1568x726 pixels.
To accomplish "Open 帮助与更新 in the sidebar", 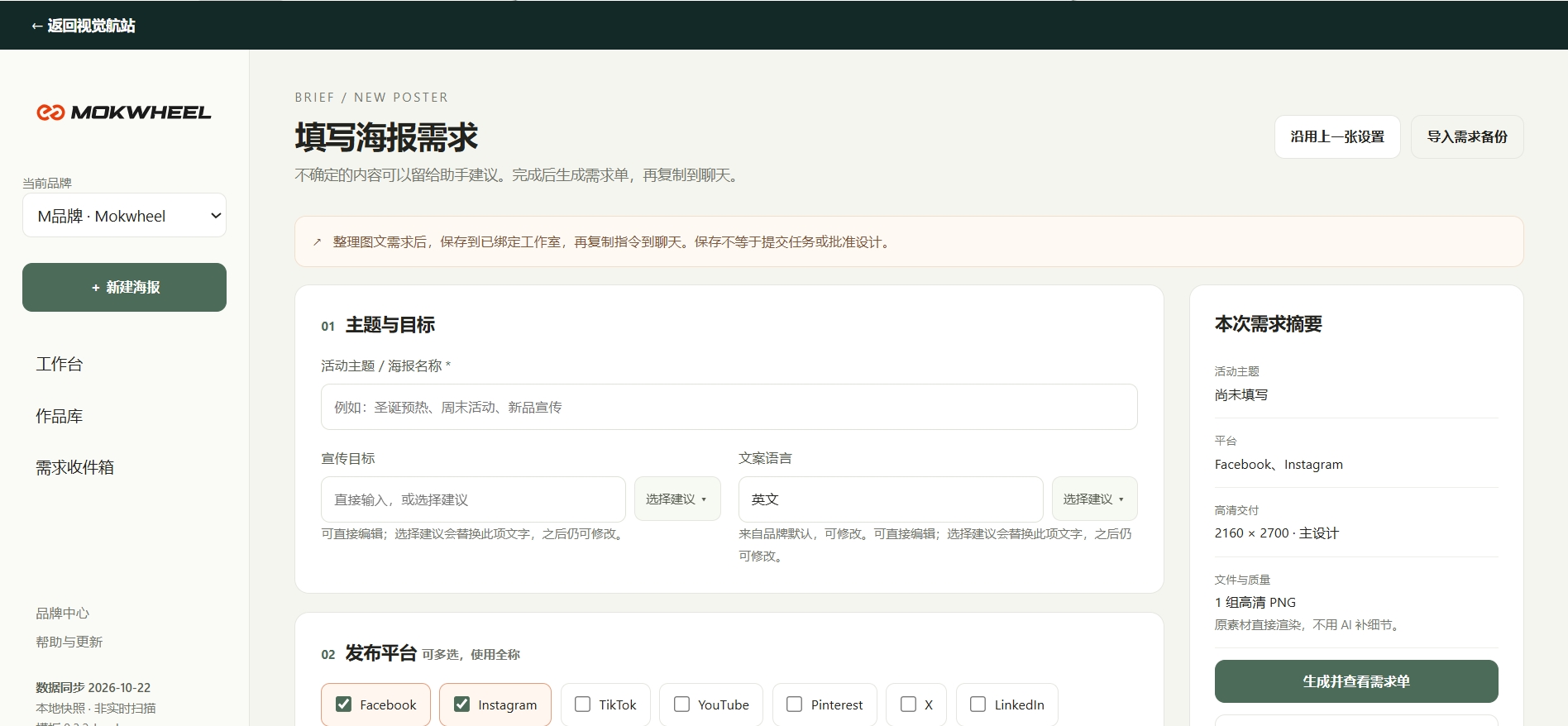I will pyautogui.click(x=69, y=642).
